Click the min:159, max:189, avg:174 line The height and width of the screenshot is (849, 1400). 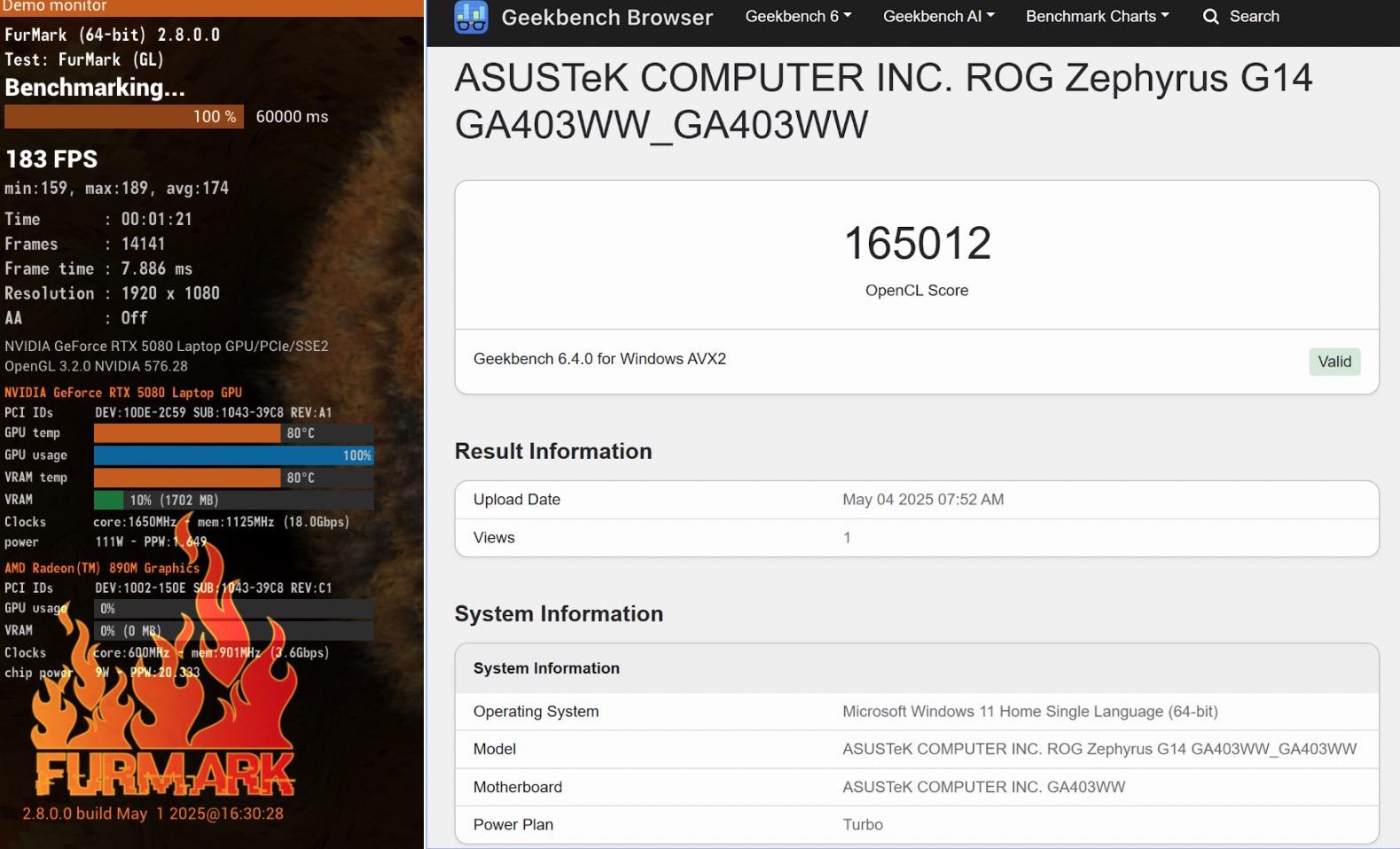tap(117, 188)
